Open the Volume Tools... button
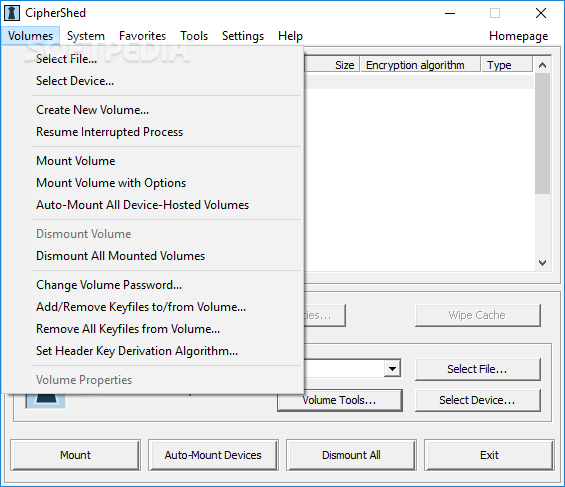The width and height of the screenshot is (565, 487). tap(339, 400)
